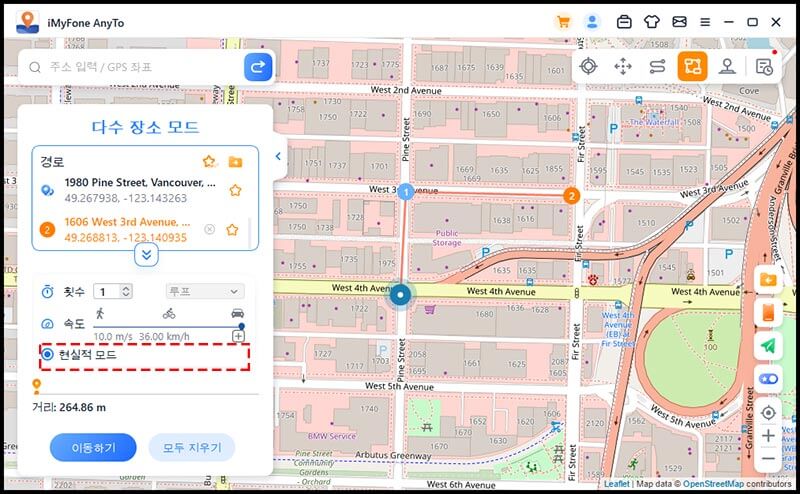Click the blue current location dot on map
800x494 pixels.
click(x=401, y=294)
